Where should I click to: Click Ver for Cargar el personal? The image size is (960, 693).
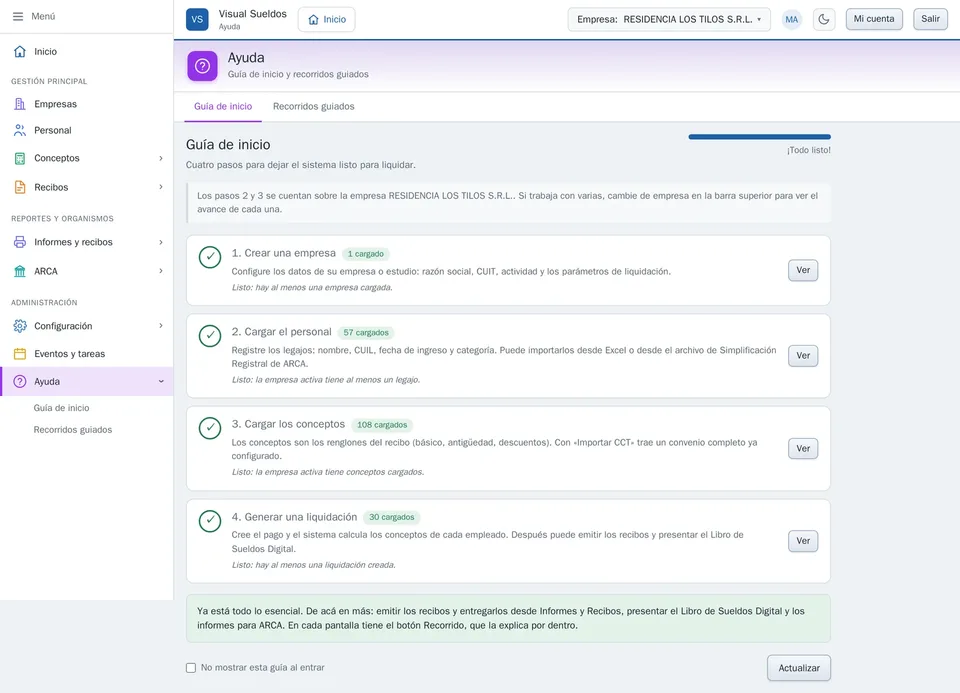(803, 356)
